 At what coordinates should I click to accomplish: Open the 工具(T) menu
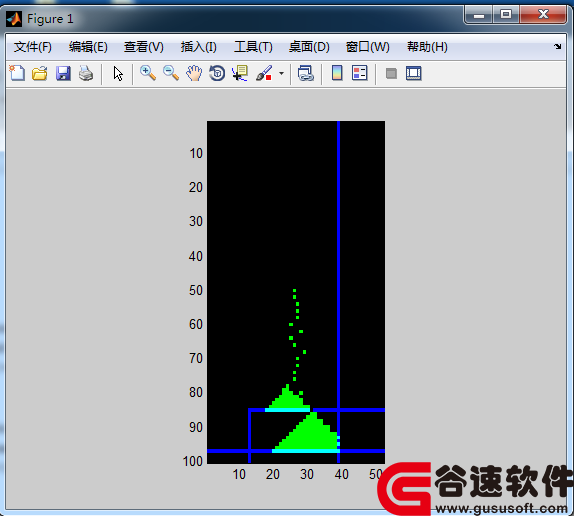coord(253,47)
